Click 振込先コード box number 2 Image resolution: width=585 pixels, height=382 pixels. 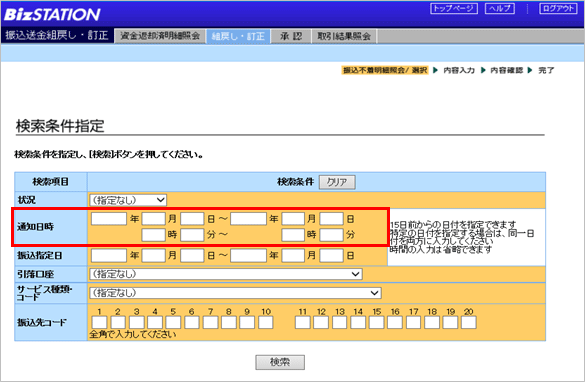[x=118, y=322]
